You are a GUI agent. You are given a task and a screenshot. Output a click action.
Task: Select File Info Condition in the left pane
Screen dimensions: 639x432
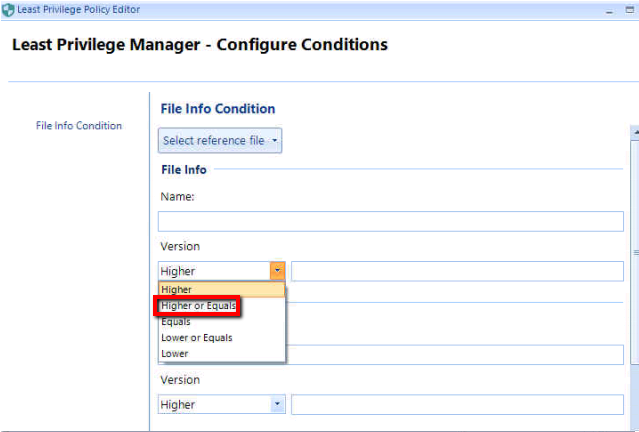[79, 126]
